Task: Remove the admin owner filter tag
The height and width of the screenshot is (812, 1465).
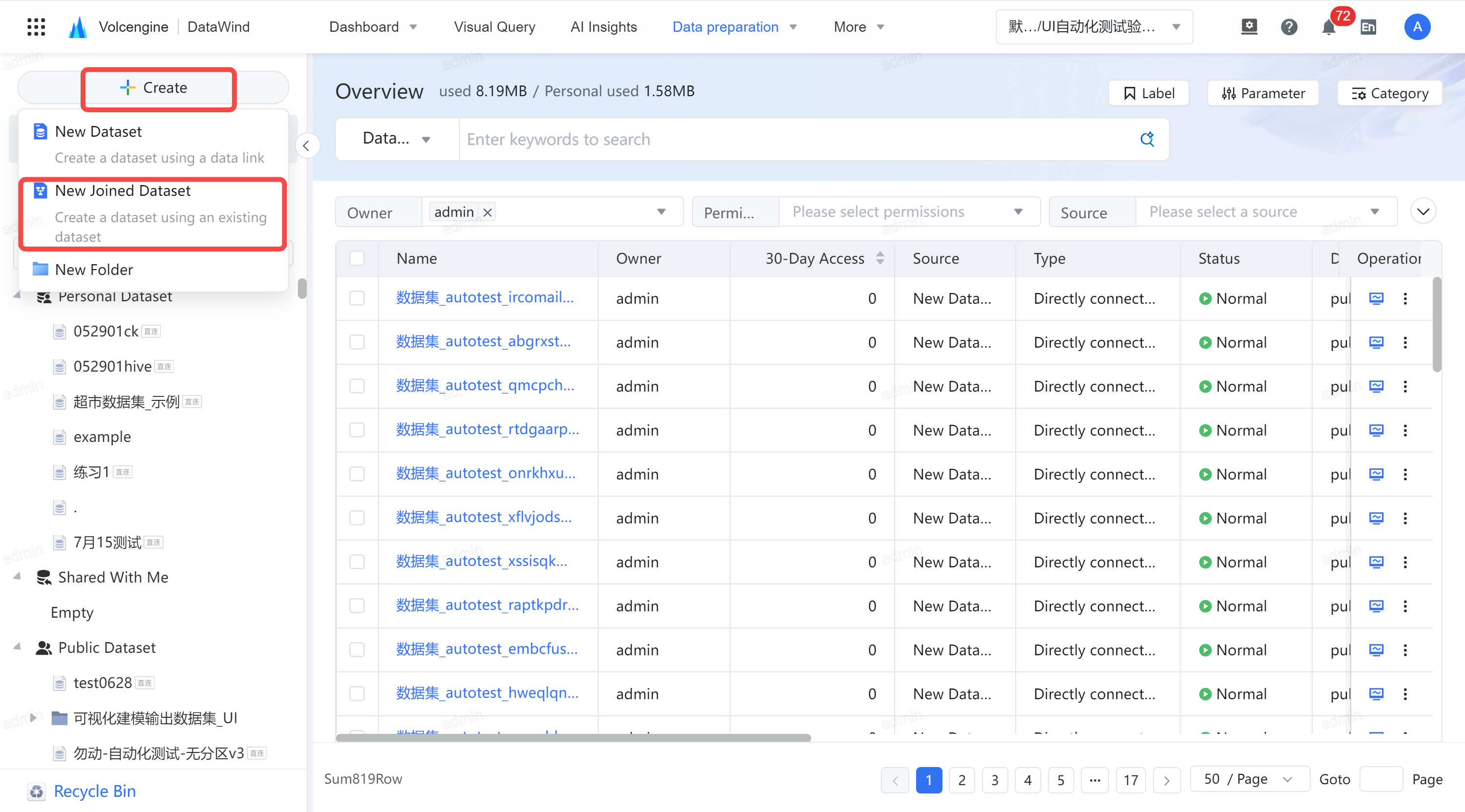Action: tap(487, 212)
